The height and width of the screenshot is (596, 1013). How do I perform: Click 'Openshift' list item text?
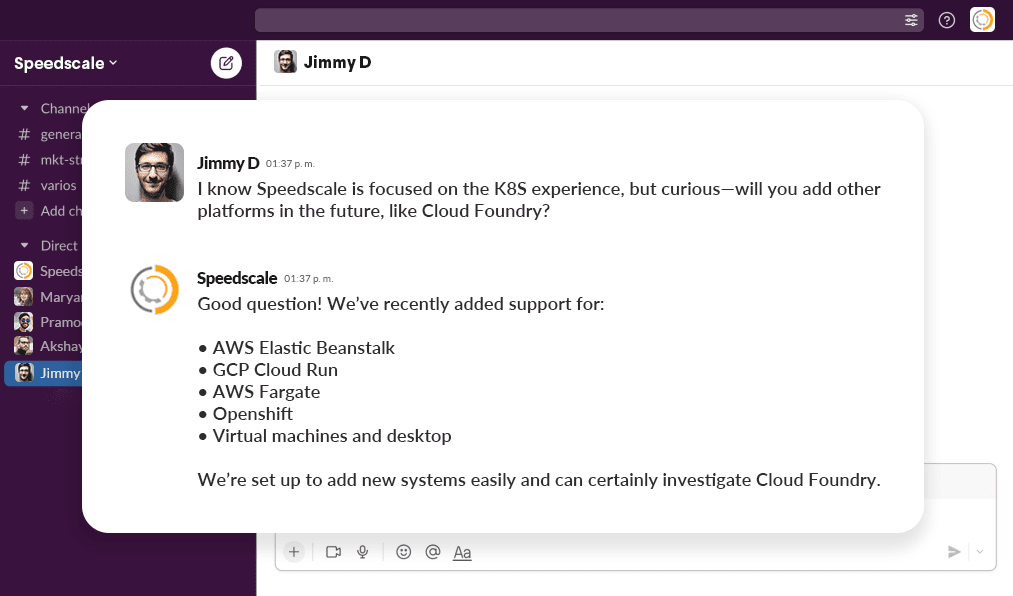click(253, 414)
